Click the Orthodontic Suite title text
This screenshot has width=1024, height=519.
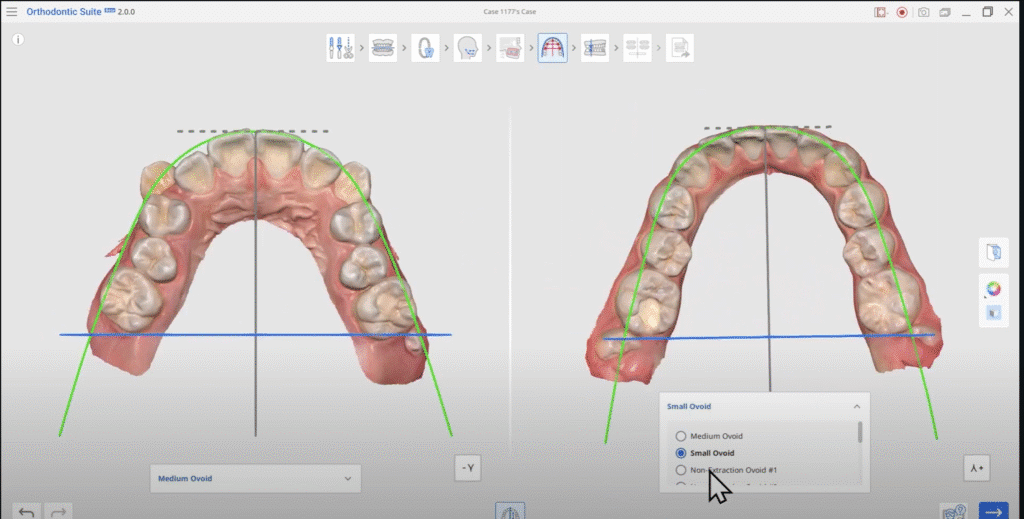coord(64,12)
